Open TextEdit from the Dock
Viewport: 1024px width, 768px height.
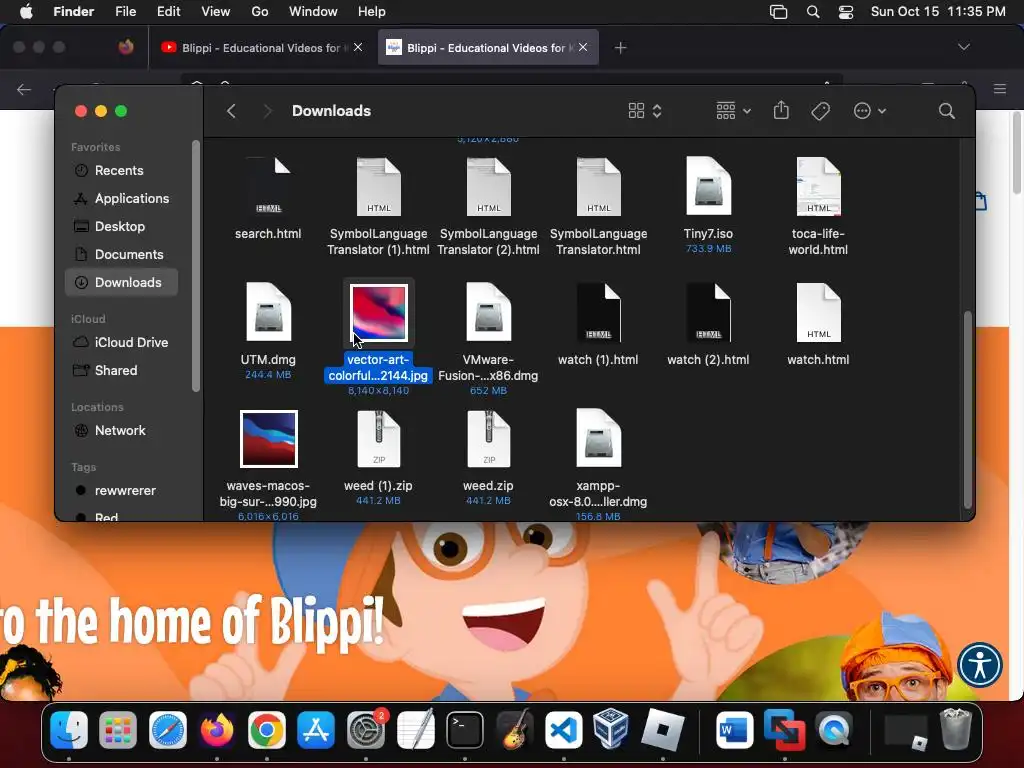click(415, 729)
